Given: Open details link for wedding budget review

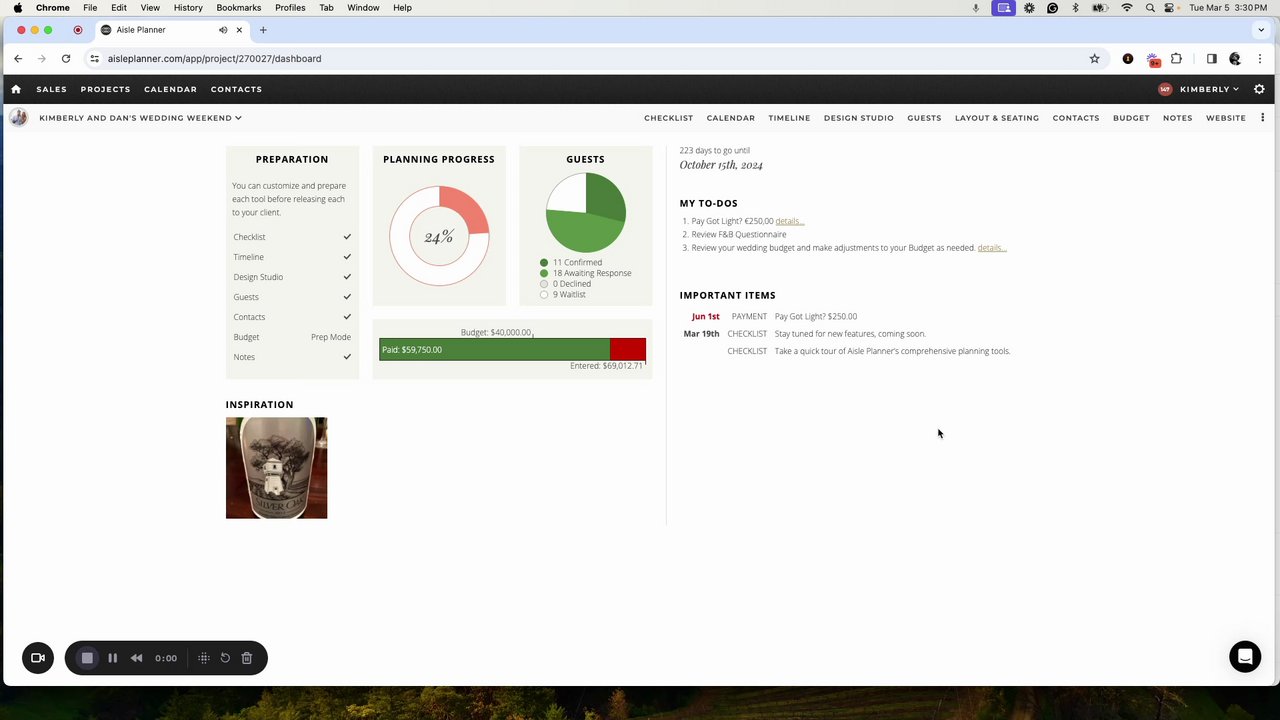Looking at the screenshot, I should coord(992,248).
